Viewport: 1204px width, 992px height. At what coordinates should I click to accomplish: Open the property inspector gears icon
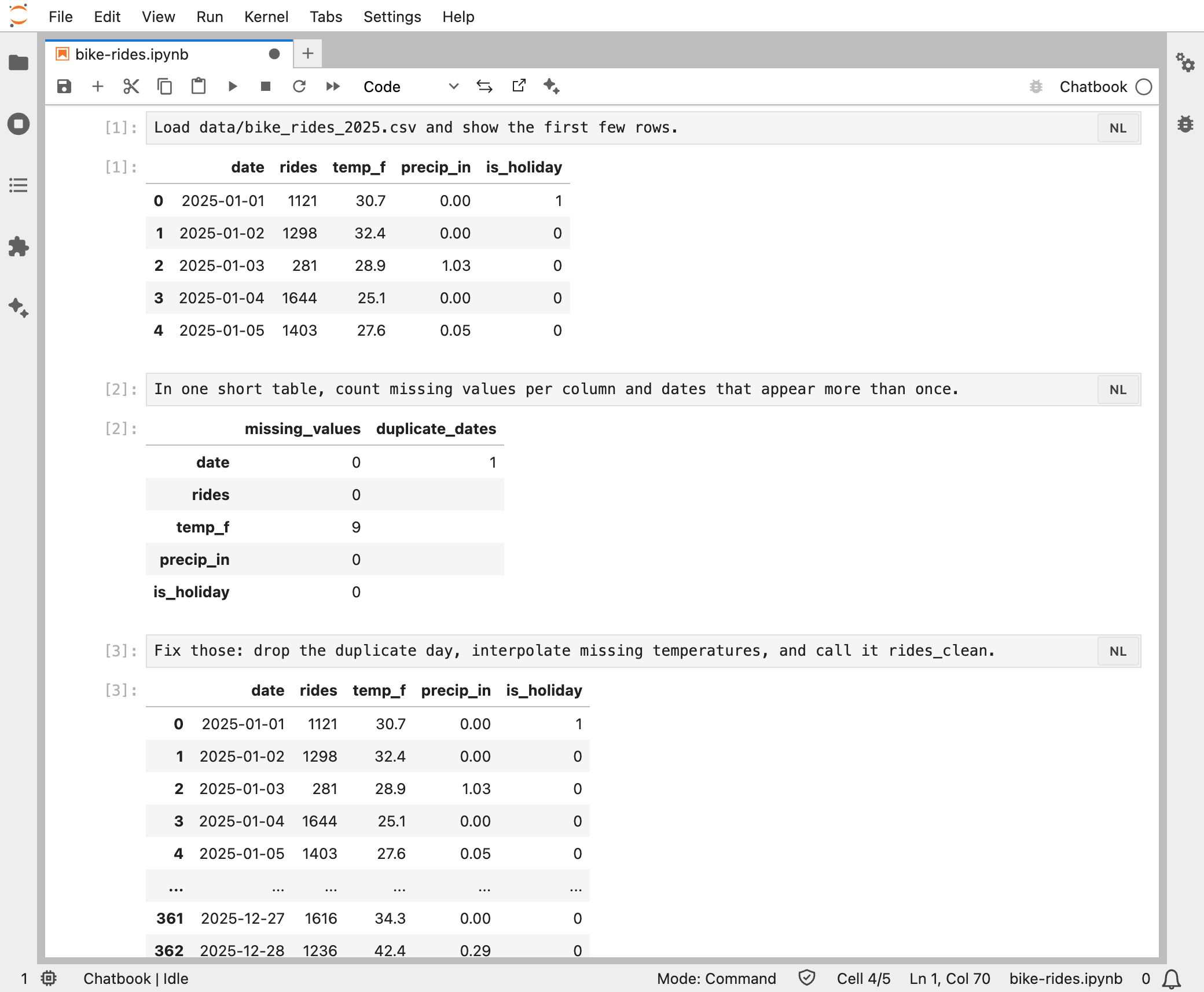click(x=1185, y=63)
